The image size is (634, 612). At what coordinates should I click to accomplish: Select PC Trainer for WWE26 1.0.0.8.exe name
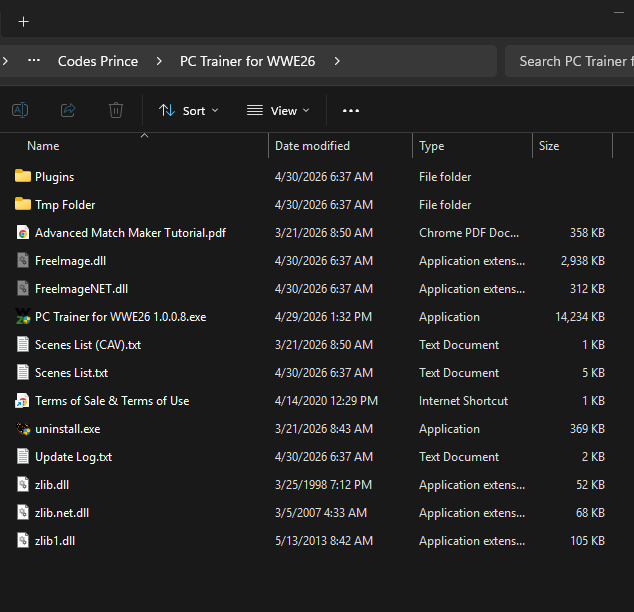coord(120,317)
